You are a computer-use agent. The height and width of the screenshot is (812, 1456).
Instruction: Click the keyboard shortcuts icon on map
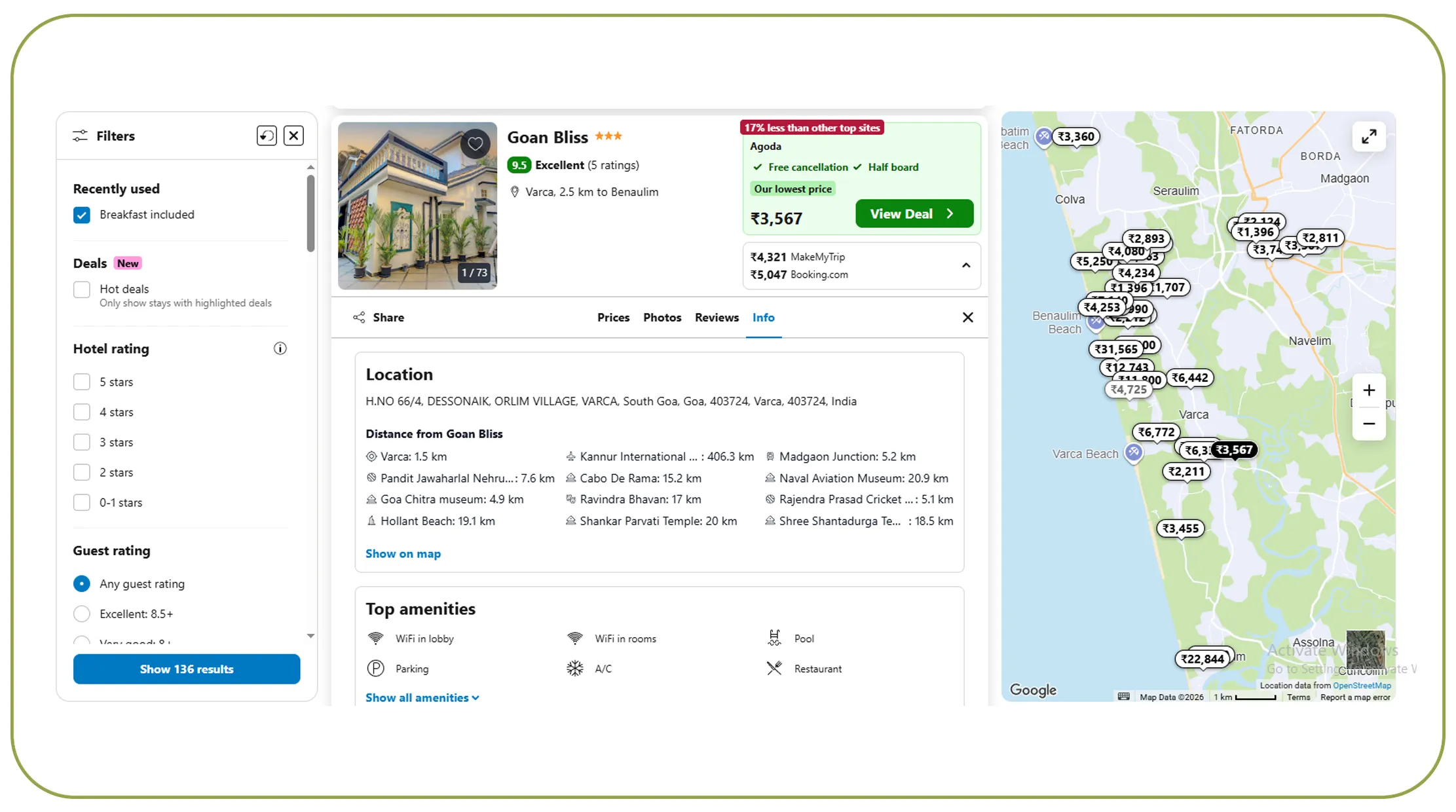tap(1123, 696)
